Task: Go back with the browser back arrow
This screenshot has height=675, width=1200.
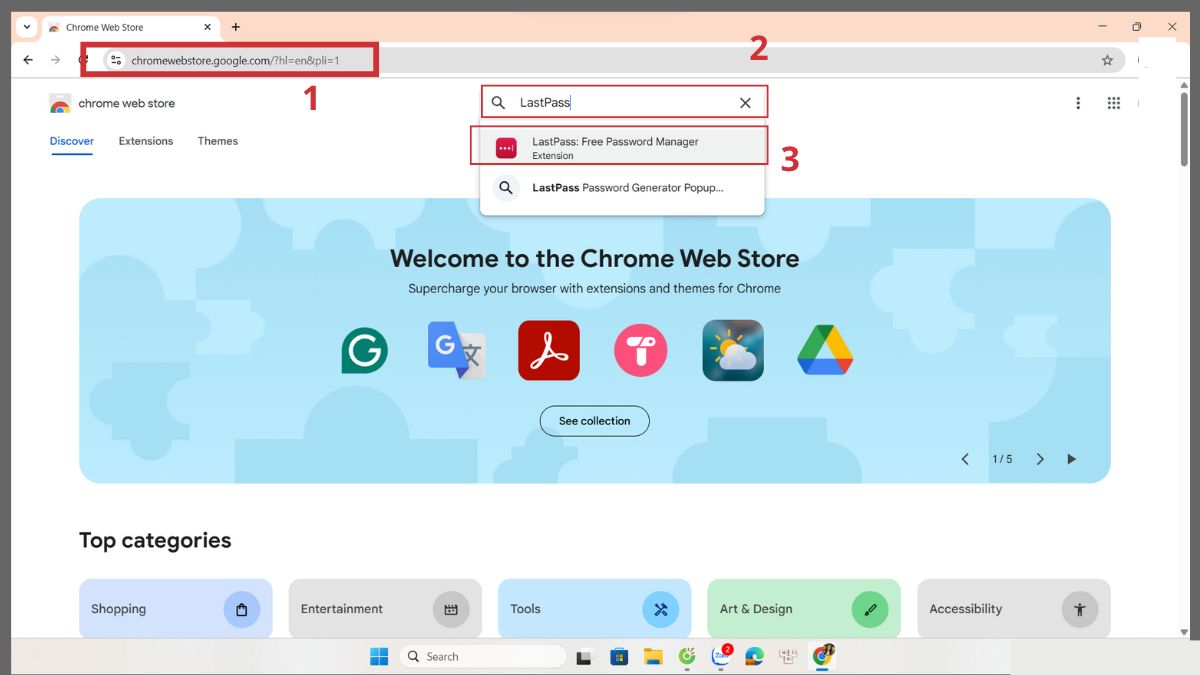Action: 28,60
